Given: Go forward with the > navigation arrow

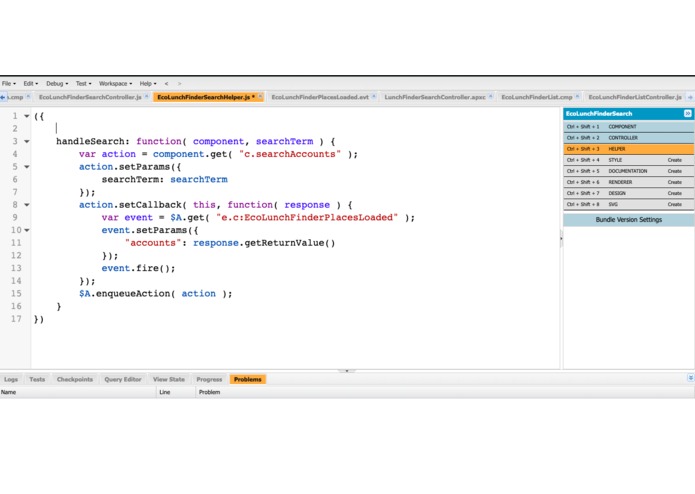Looking at the screenshot, I should point(180,83).
